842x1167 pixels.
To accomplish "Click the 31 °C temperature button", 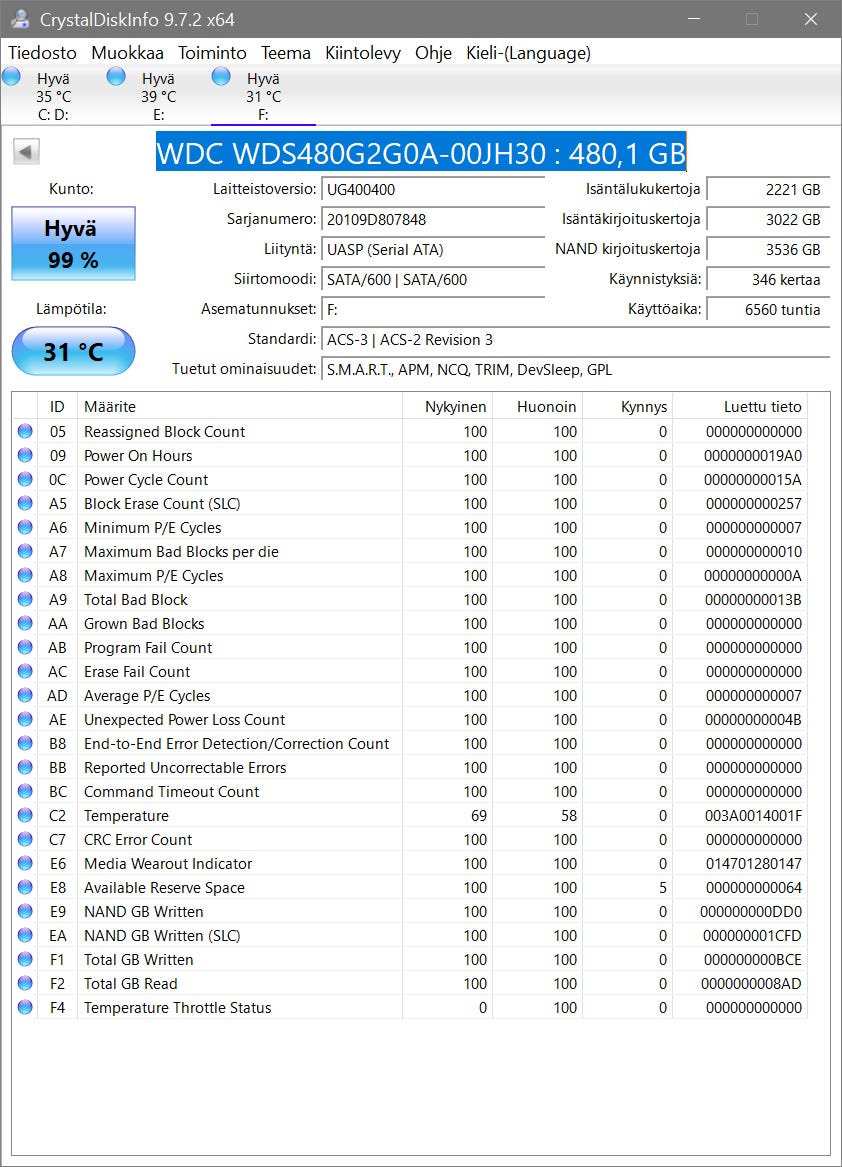I will pos(73,351).
